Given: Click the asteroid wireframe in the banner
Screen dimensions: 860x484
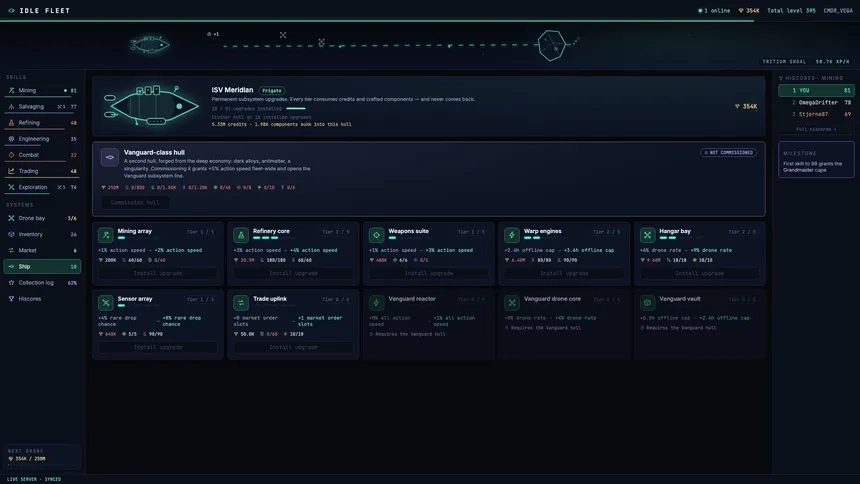Looking at the screenshot, I should pyautogui.click(x=552, y=46).
